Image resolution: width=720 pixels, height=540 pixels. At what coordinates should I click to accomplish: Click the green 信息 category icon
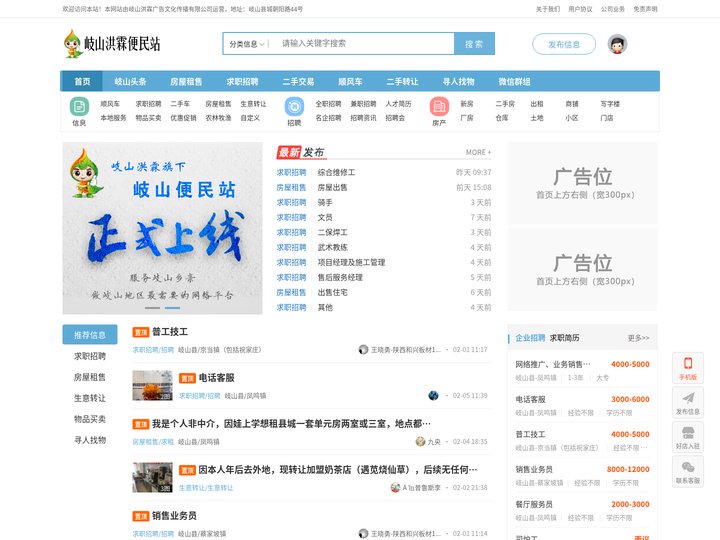[x=79, y=107]
